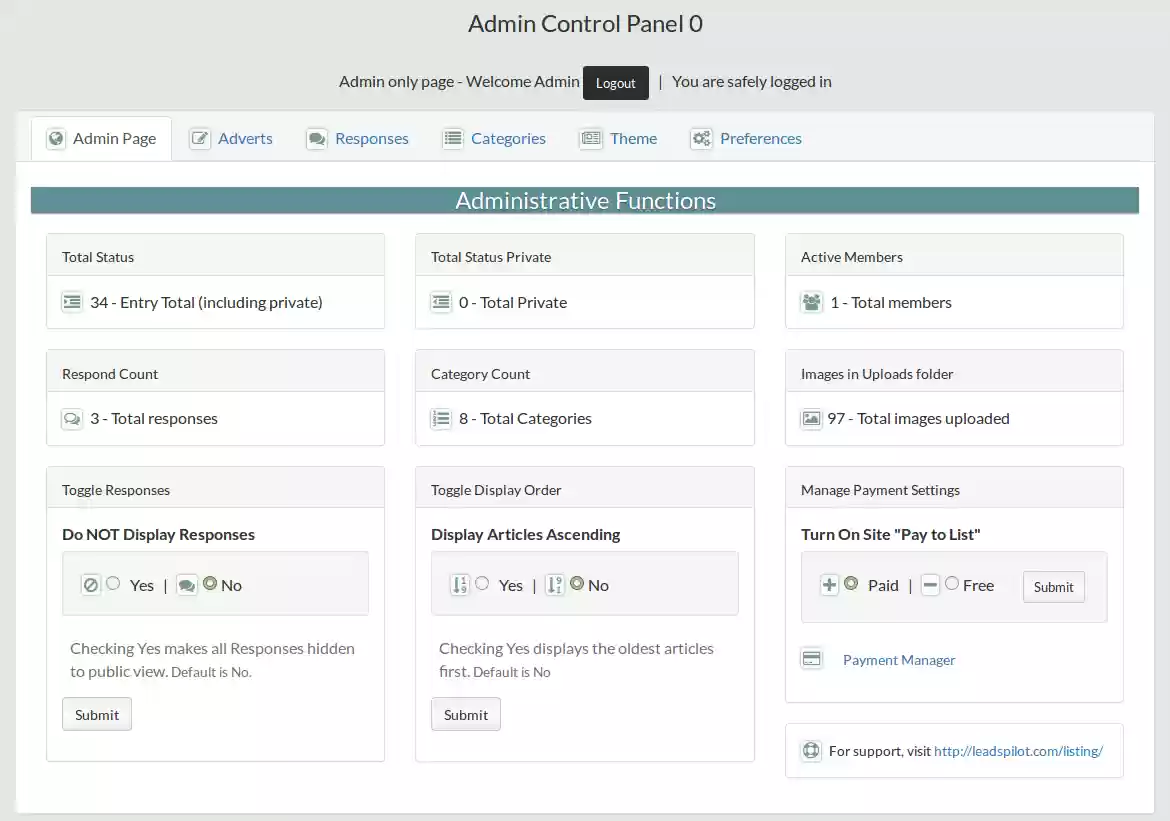Submit the Pay to List setting
Image resolution: width=1170 pixels, height=821 pixels.
click(x=1053, y=587)
